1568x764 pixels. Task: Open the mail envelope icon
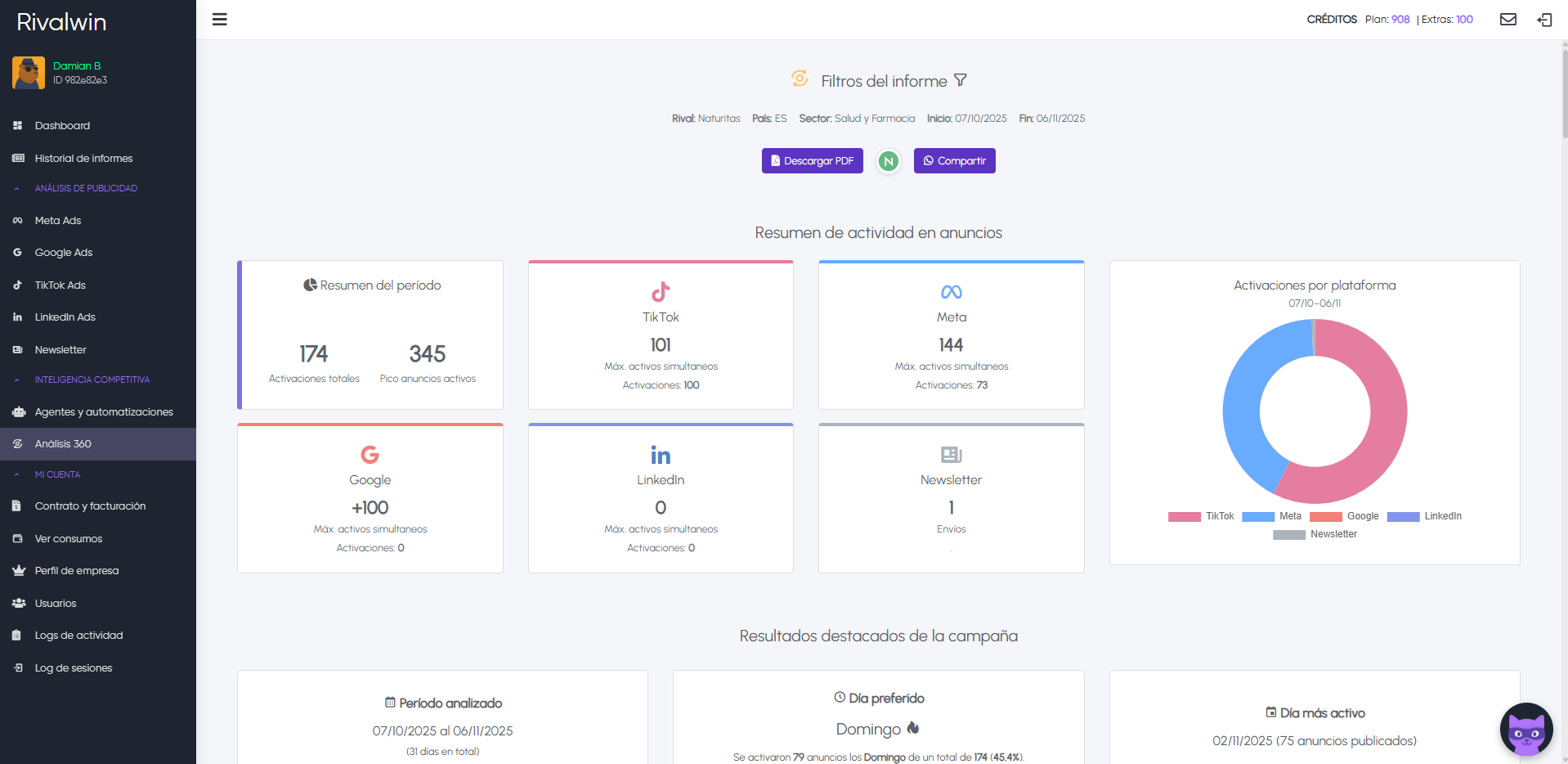(x=1508, y=20)
